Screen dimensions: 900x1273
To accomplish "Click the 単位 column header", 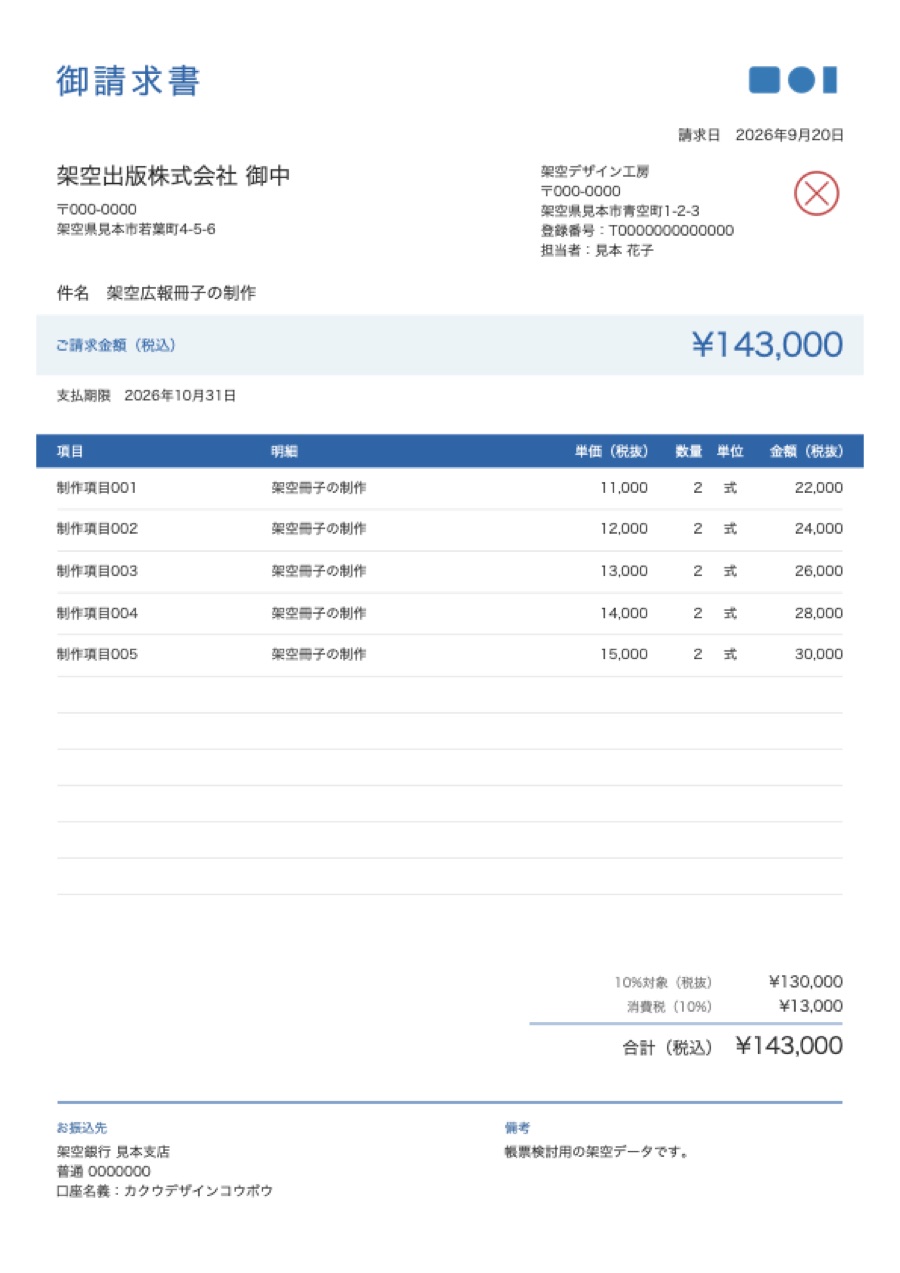I will [730, 451].
